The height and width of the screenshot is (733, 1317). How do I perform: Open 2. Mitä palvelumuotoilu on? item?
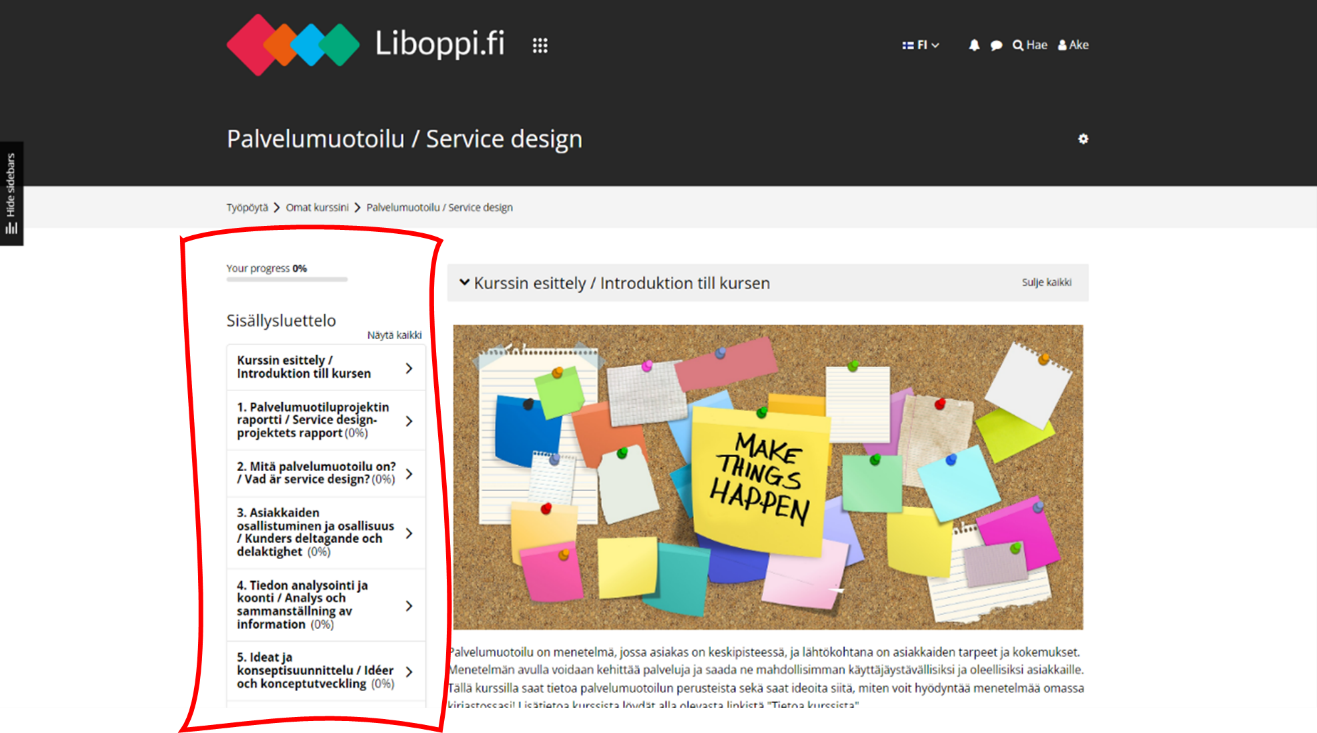[x=326, y=473]
